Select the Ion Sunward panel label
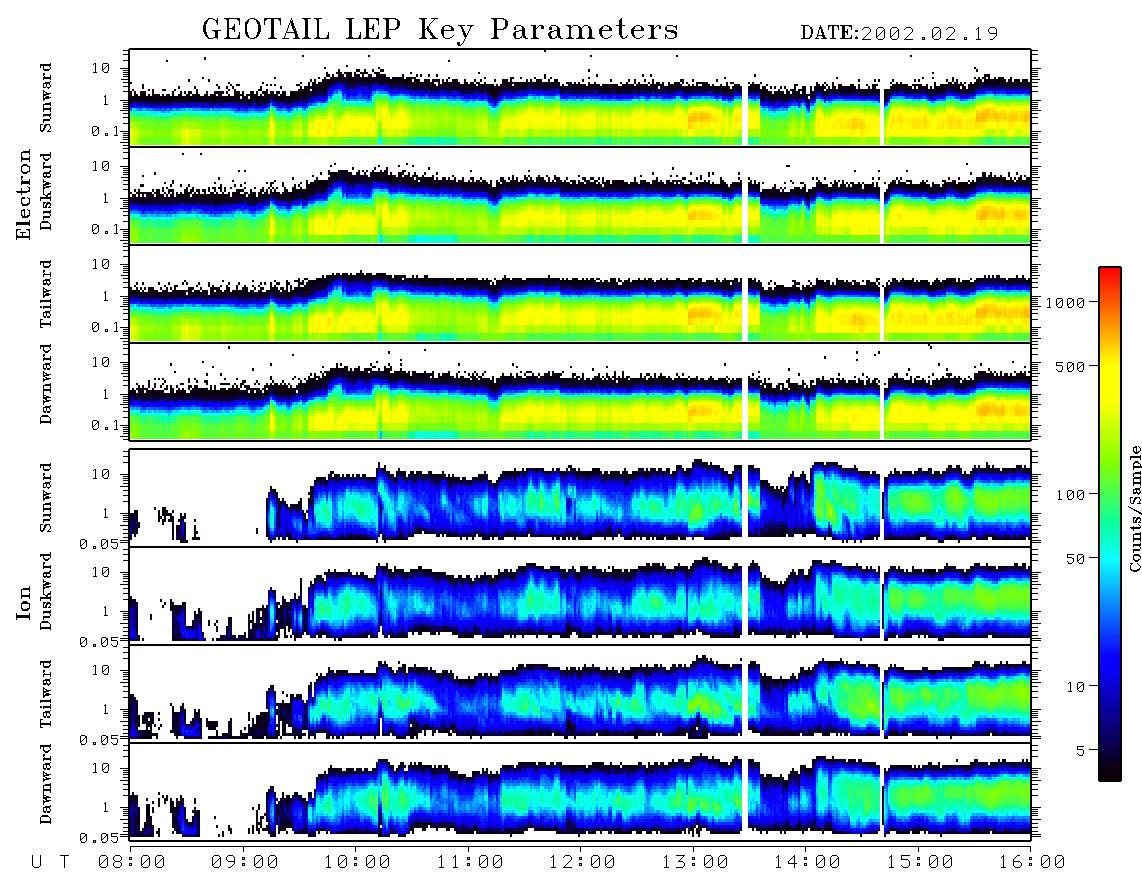This screenshot has width=1142, height=880. tap(46, 497)
